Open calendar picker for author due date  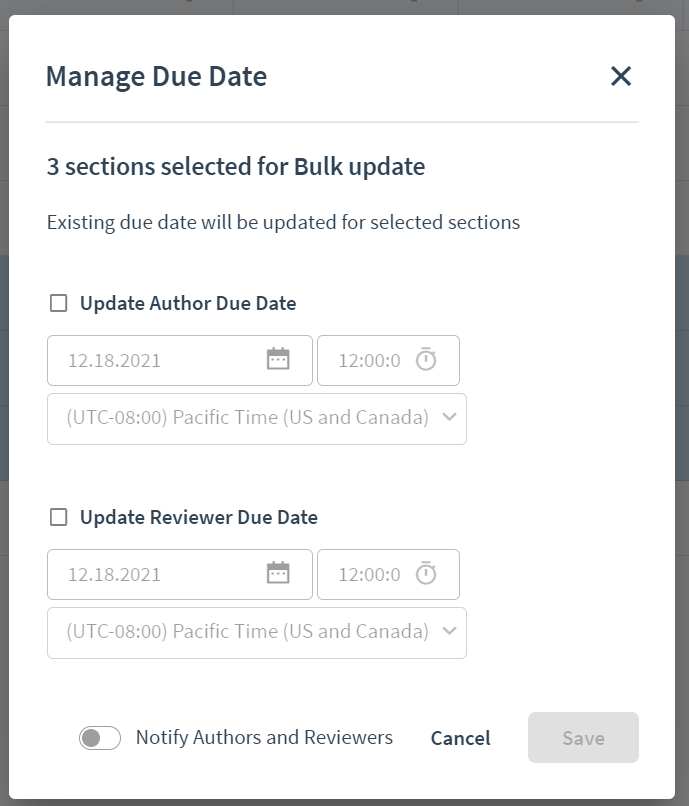[278, 359]
